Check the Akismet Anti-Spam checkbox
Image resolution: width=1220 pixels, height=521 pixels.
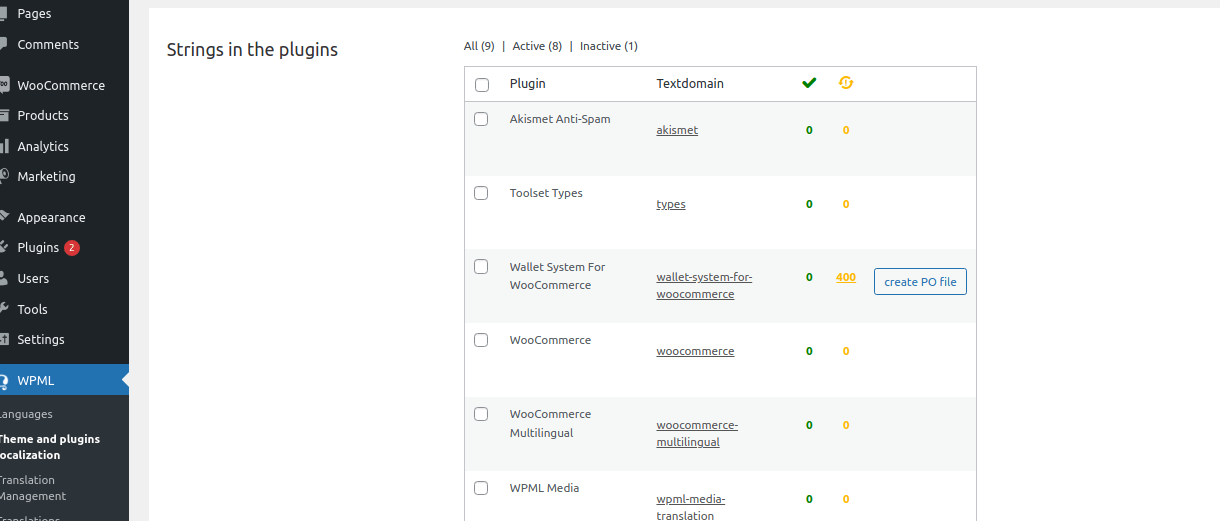coord(481,119)
